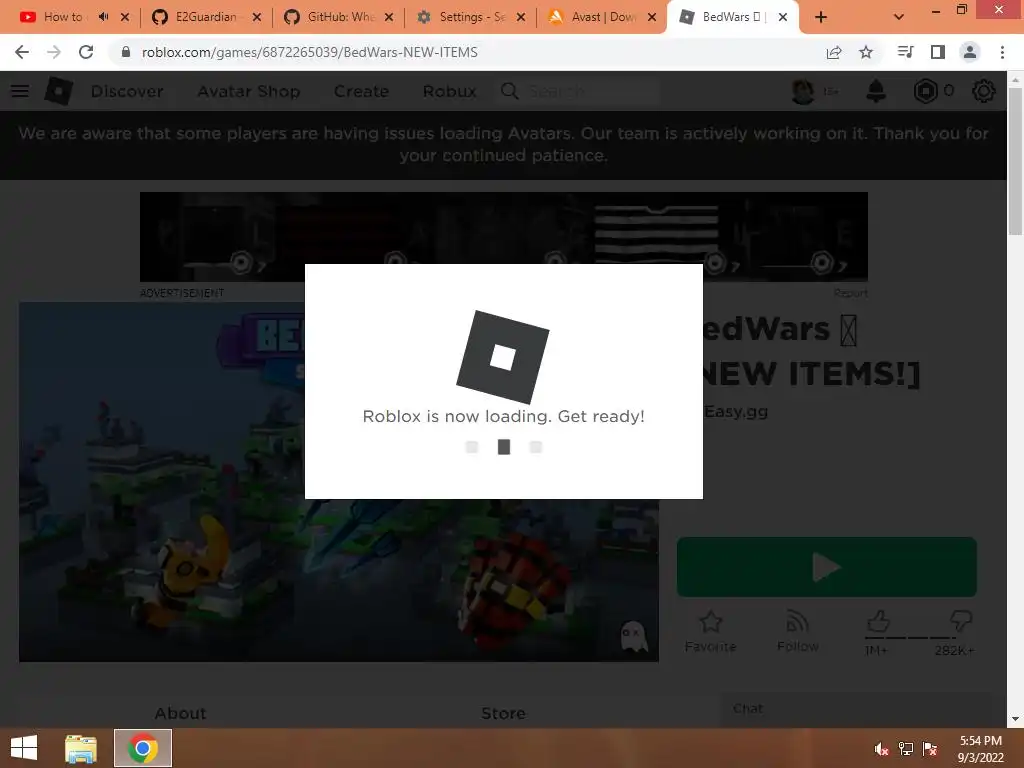This screenshot has height=768, width=1024.
Task: Expand the tab search chevron
Action: click(899, 17)
